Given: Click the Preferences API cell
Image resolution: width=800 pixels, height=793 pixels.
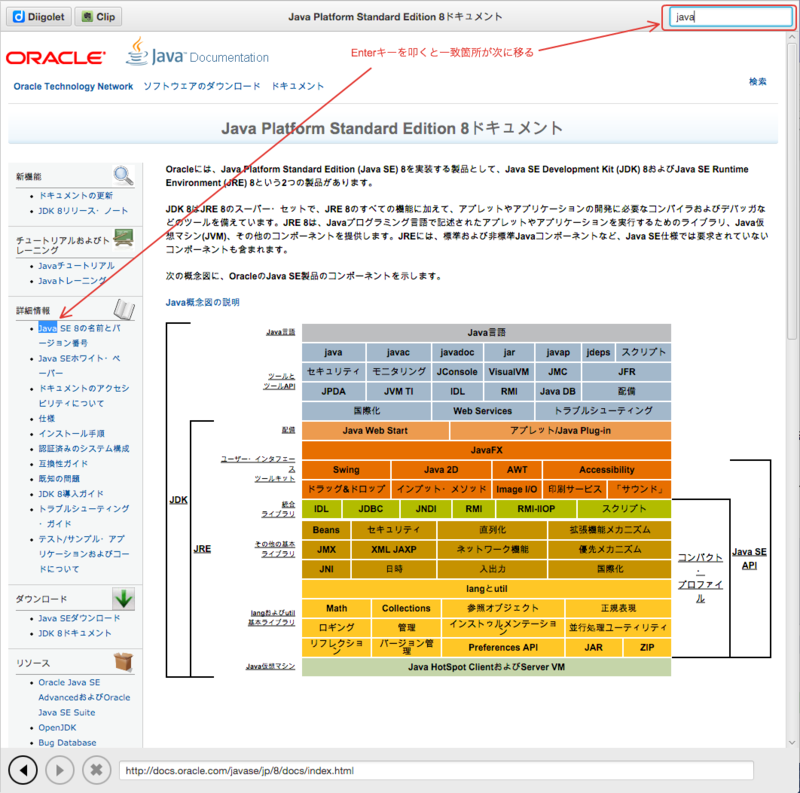Looking at the screenshot, I should tap(503, 648).
